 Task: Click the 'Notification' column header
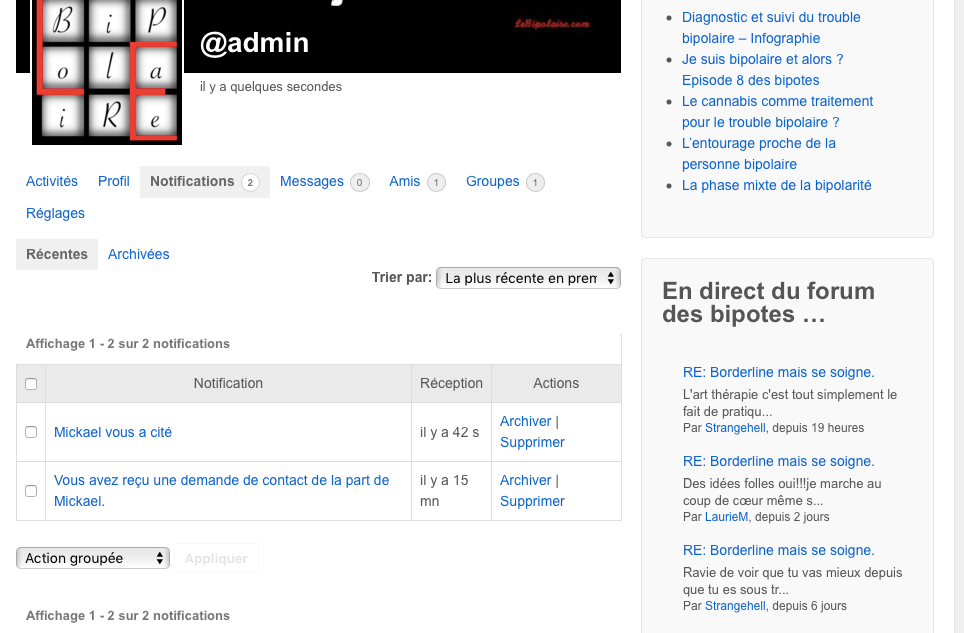tap(228, 383)
